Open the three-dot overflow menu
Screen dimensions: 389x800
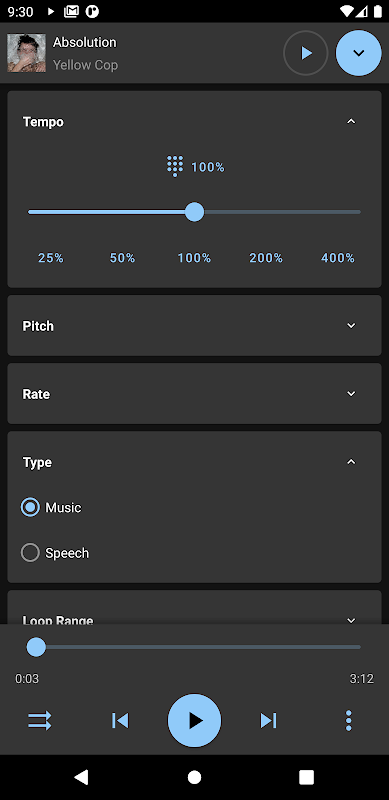pyautogui.click(x=349, y=720)
